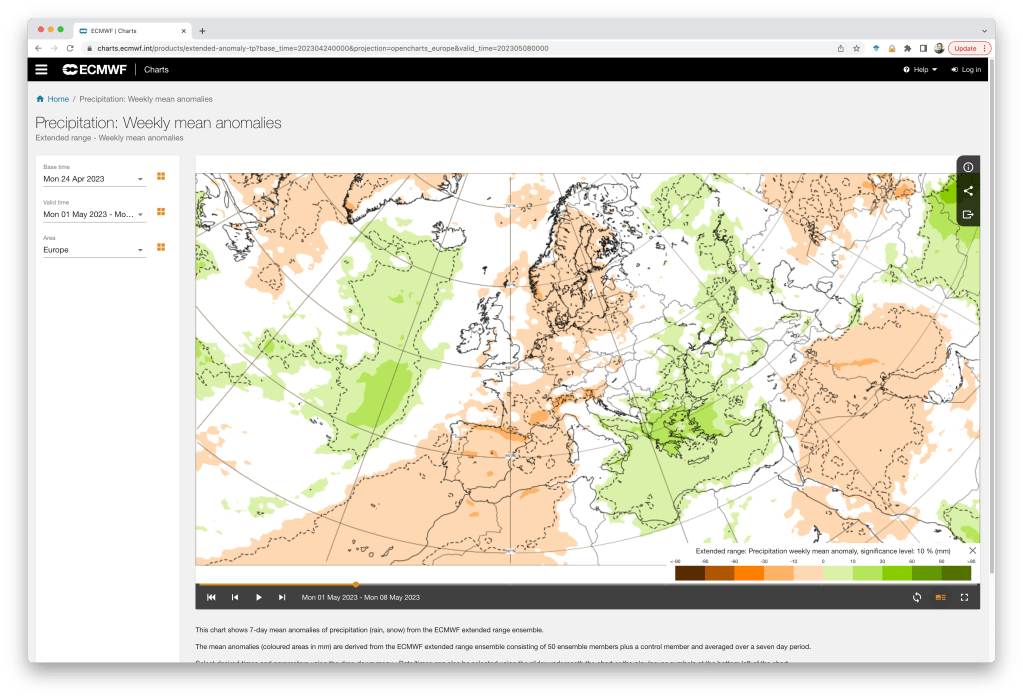Click the export chart icon

pyautogui.click(x=967, y=214)
